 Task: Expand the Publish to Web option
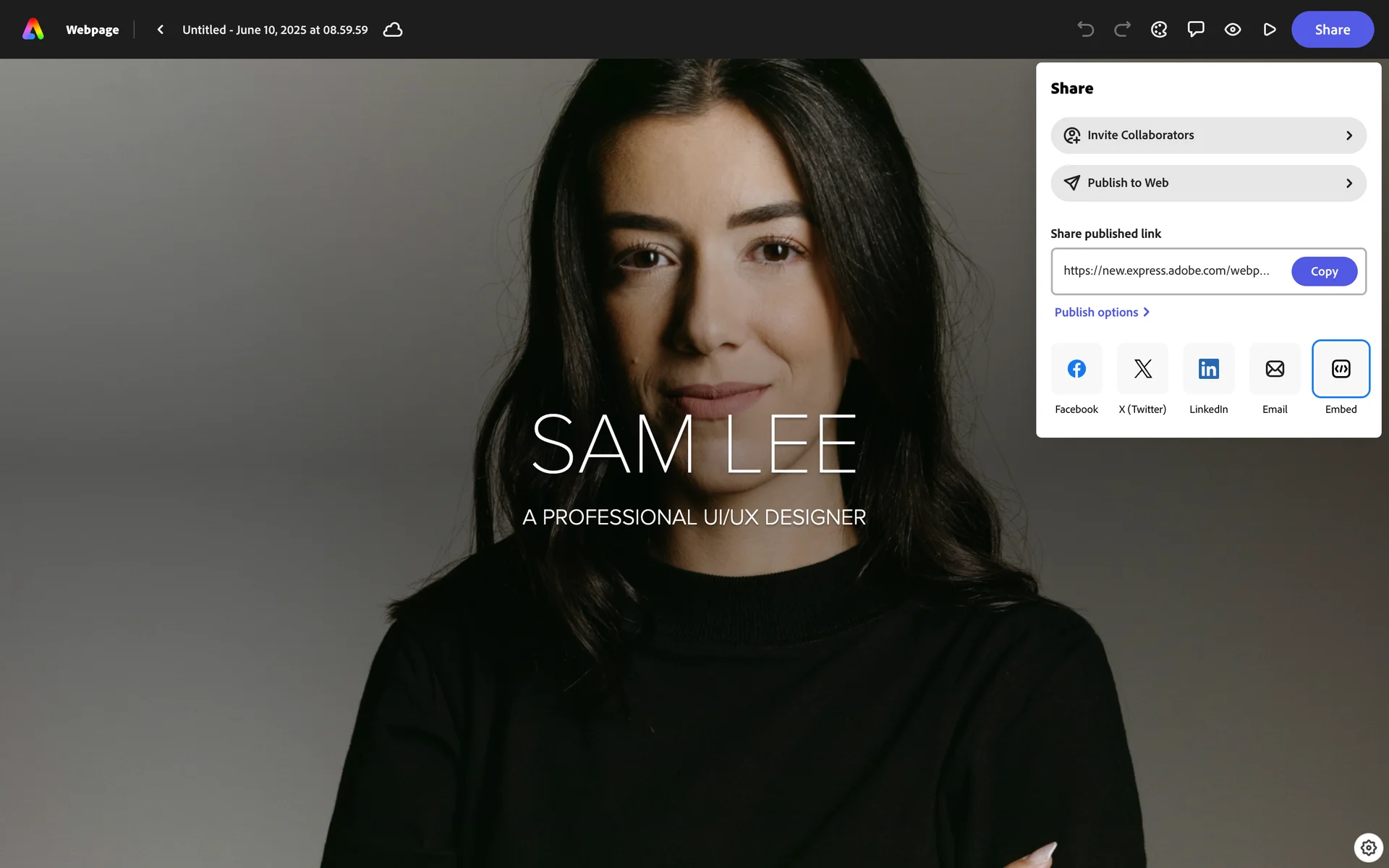coord(1208,183)
